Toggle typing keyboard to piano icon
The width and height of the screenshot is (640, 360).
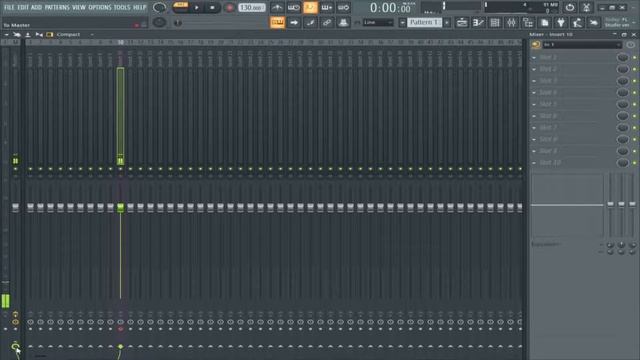coord(278,22)
